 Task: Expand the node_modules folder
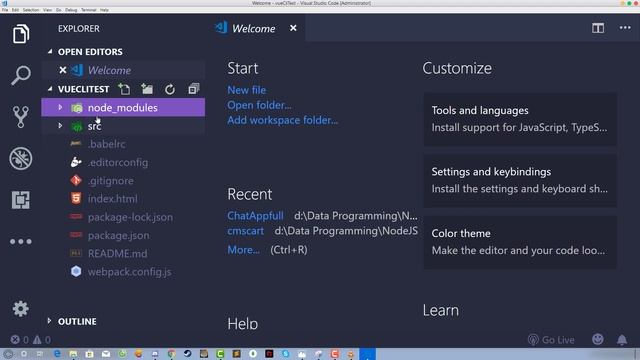point(60,107)
